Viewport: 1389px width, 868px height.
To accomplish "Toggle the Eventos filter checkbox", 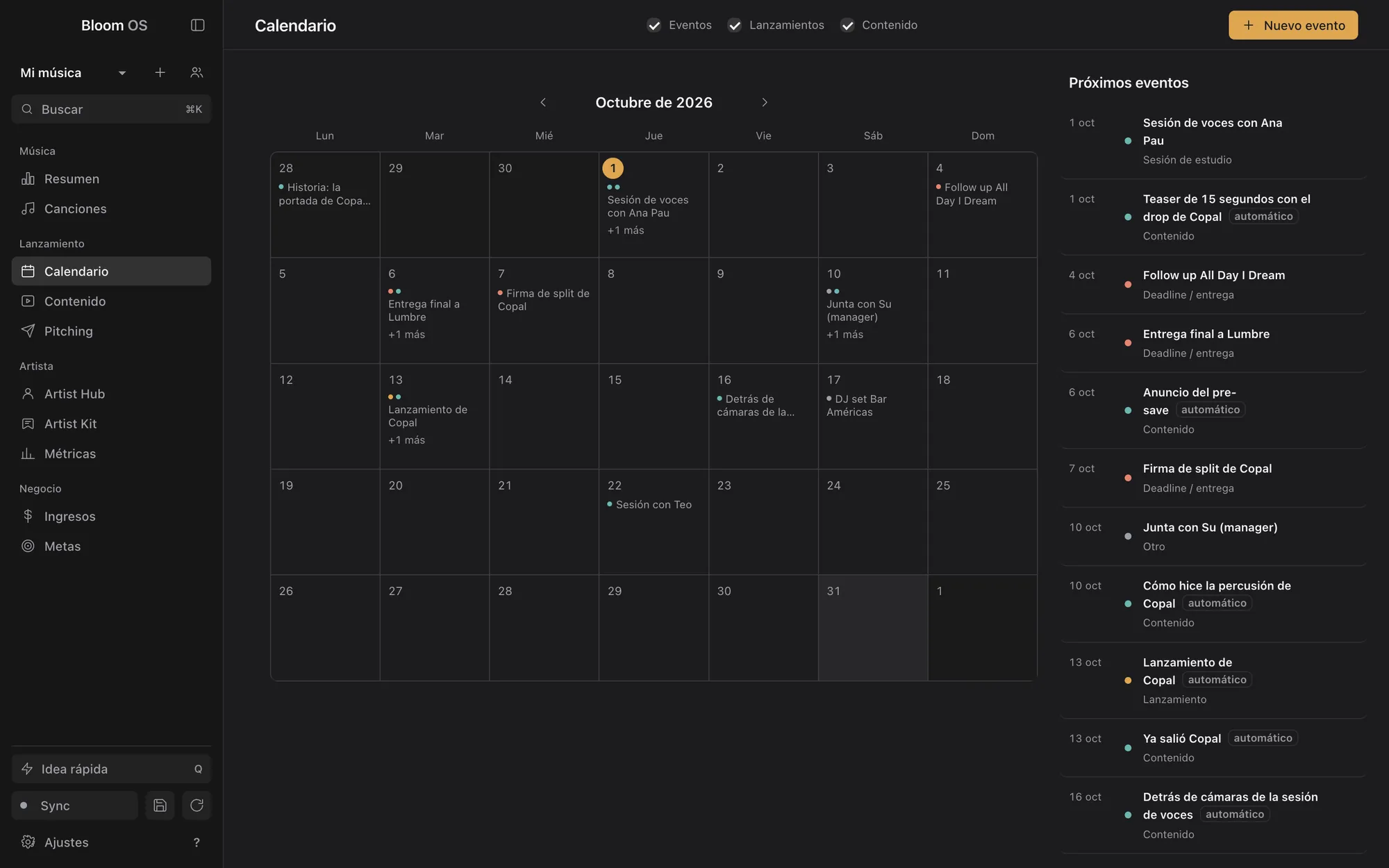I will coord(654,25).
